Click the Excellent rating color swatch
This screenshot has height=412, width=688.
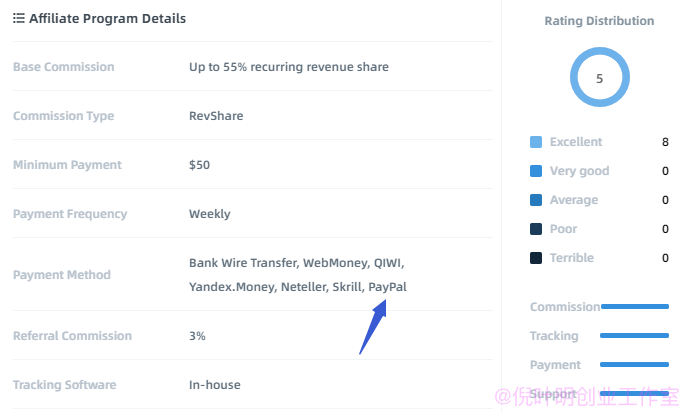pyautogui.click(x=536, y=142)
